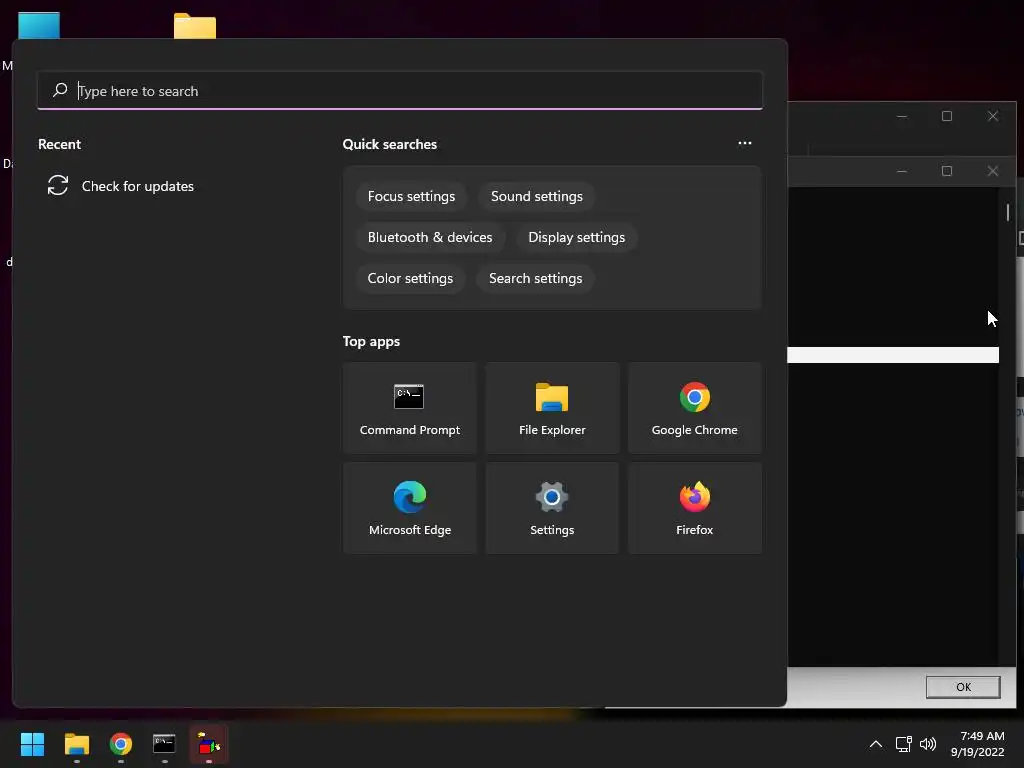Viewport: 1024px width, 768px height.
Task: Open the Quick searches more options menu
Action: [744, 144]
